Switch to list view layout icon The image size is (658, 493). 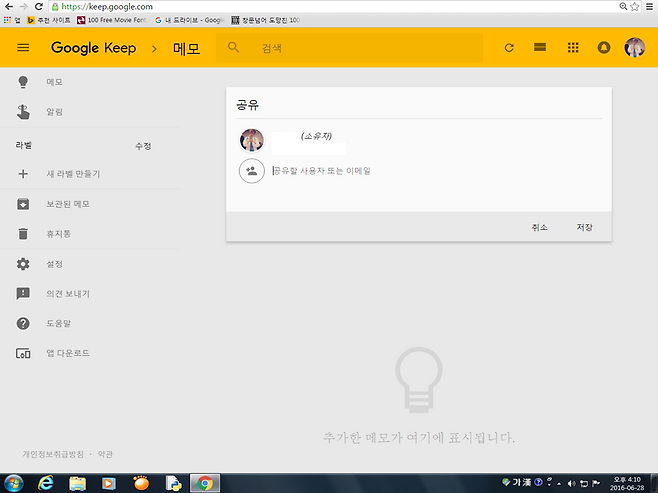[540, 47]
